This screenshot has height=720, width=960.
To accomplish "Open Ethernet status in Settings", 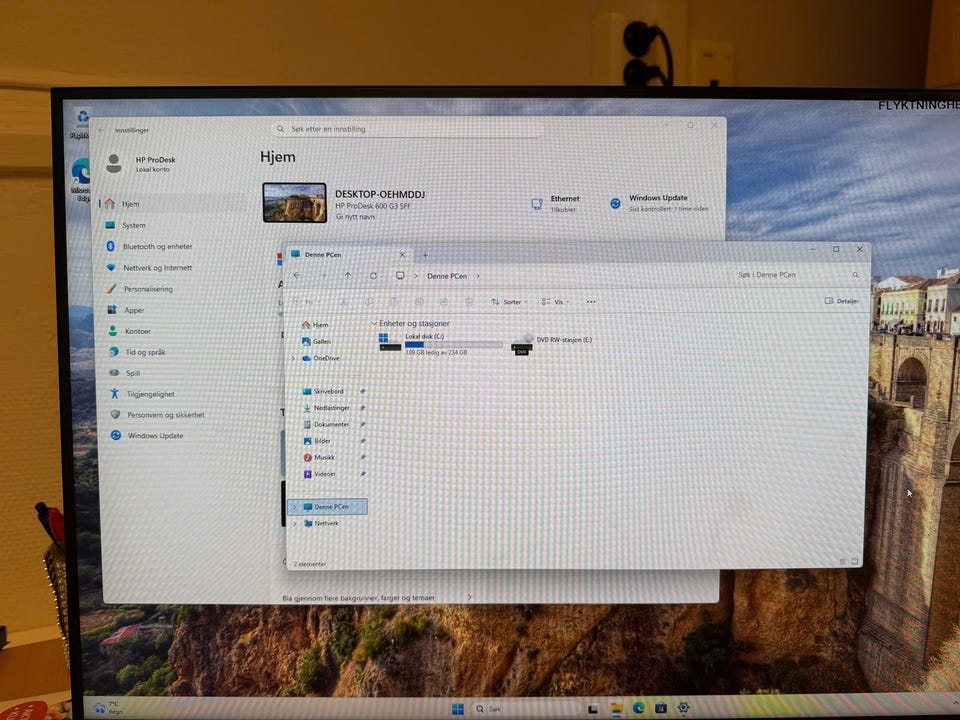I will click(555, 204).
